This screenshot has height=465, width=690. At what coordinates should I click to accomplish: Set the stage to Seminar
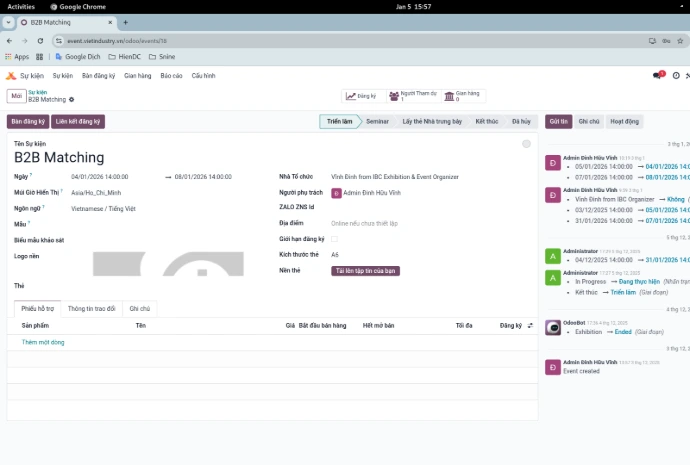[377, 121]
